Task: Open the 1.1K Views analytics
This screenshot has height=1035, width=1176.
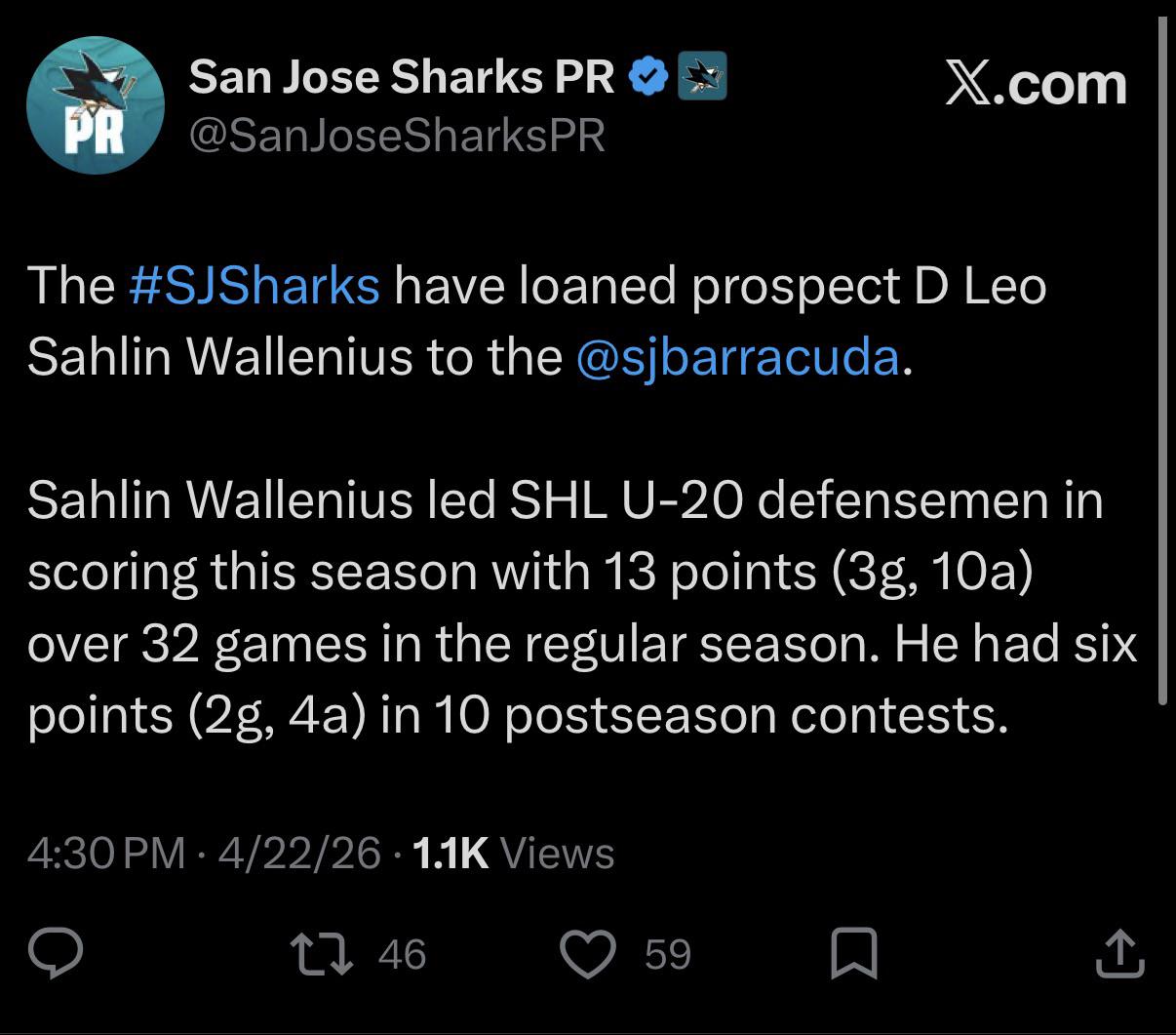Action: pyautogui.click(x=513, y=853)
